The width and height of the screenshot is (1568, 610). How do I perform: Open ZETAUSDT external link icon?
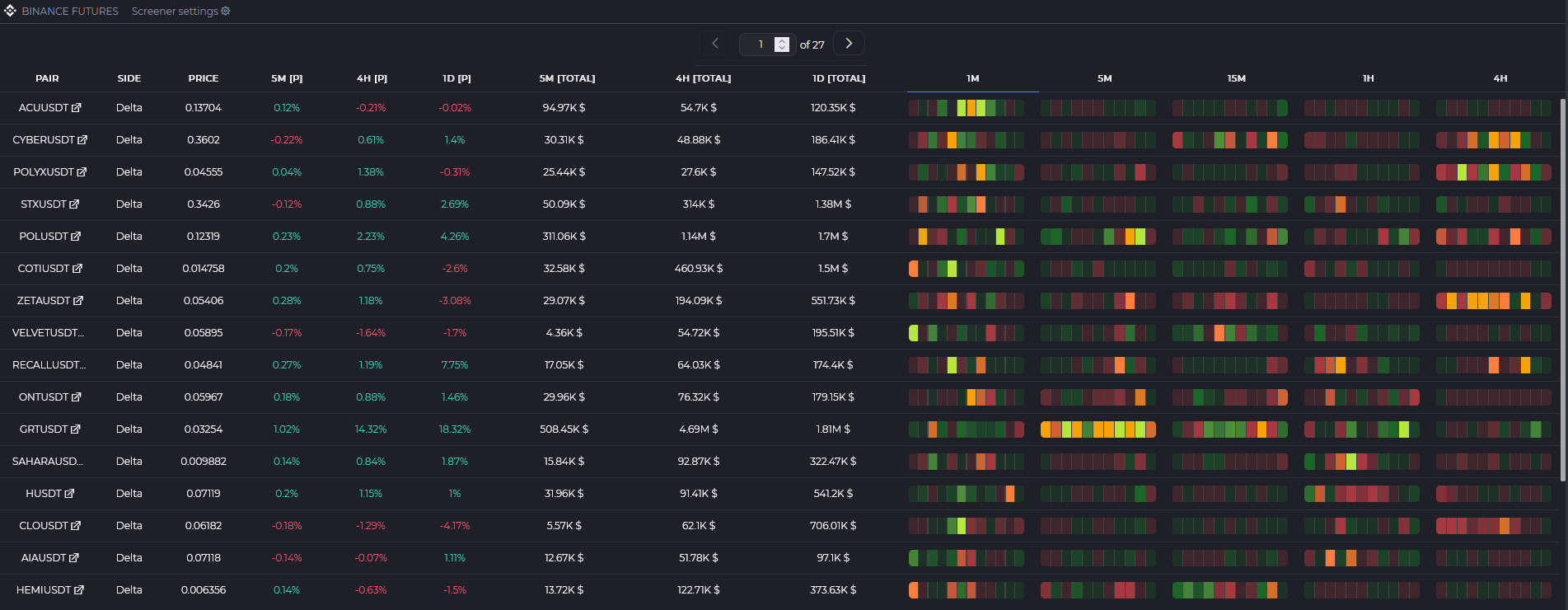click(78, 301)
